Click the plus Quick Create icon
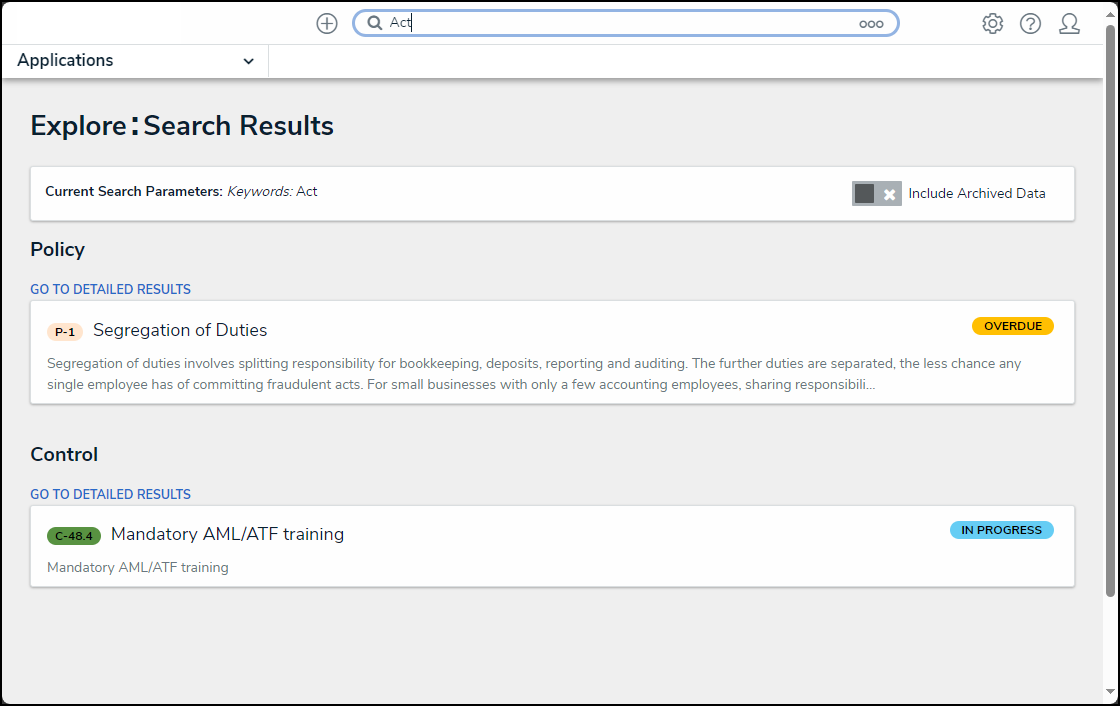1120x706 pixels. 326,24
